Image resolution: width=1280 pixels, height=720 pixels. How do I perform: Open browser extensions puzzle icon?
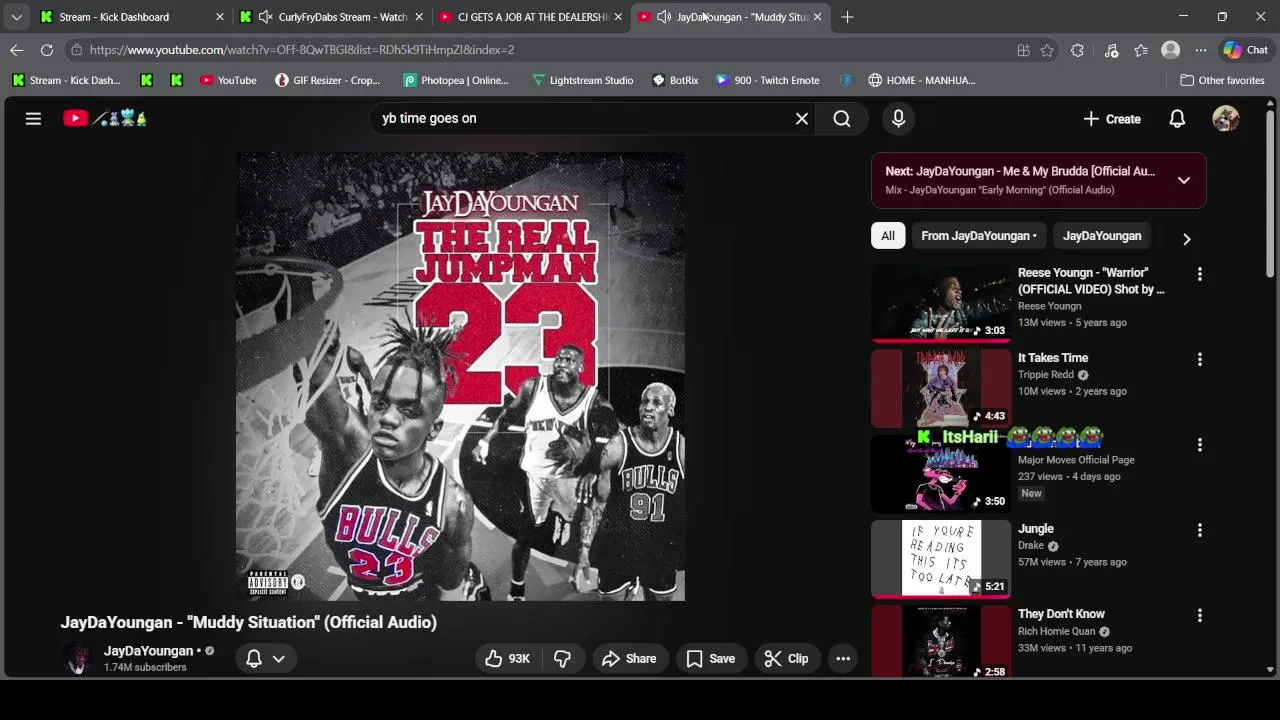coord(1077,50)
